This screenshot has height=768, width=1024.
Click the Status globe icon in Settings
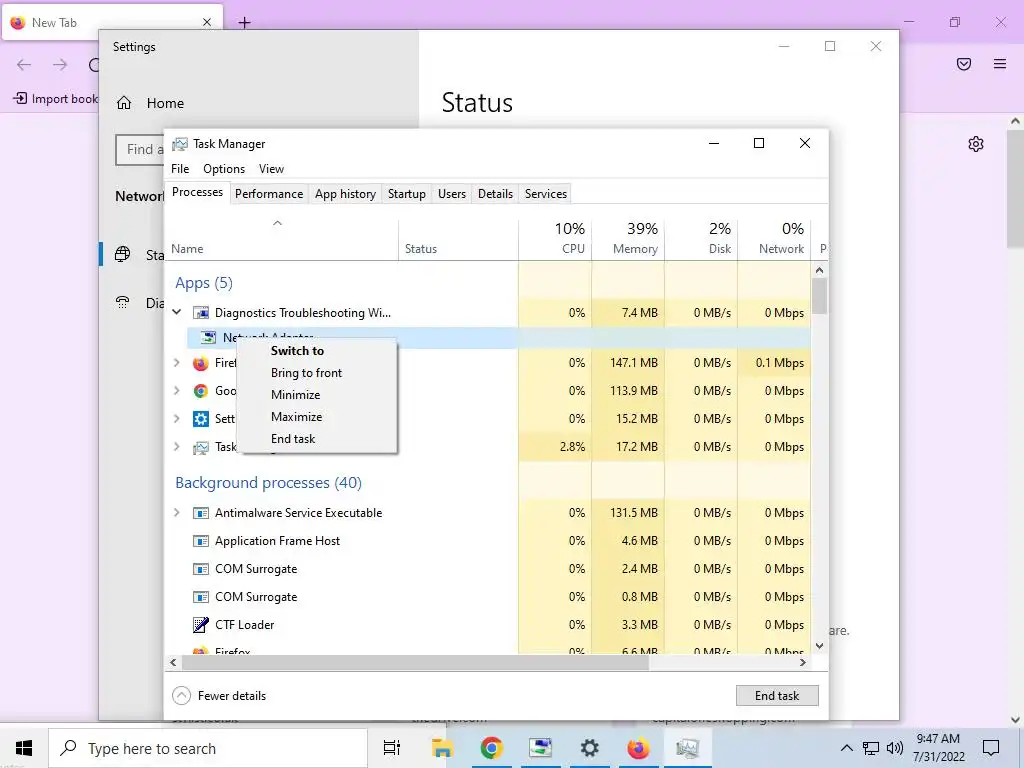pyautogui.click(x=123, y=254)
